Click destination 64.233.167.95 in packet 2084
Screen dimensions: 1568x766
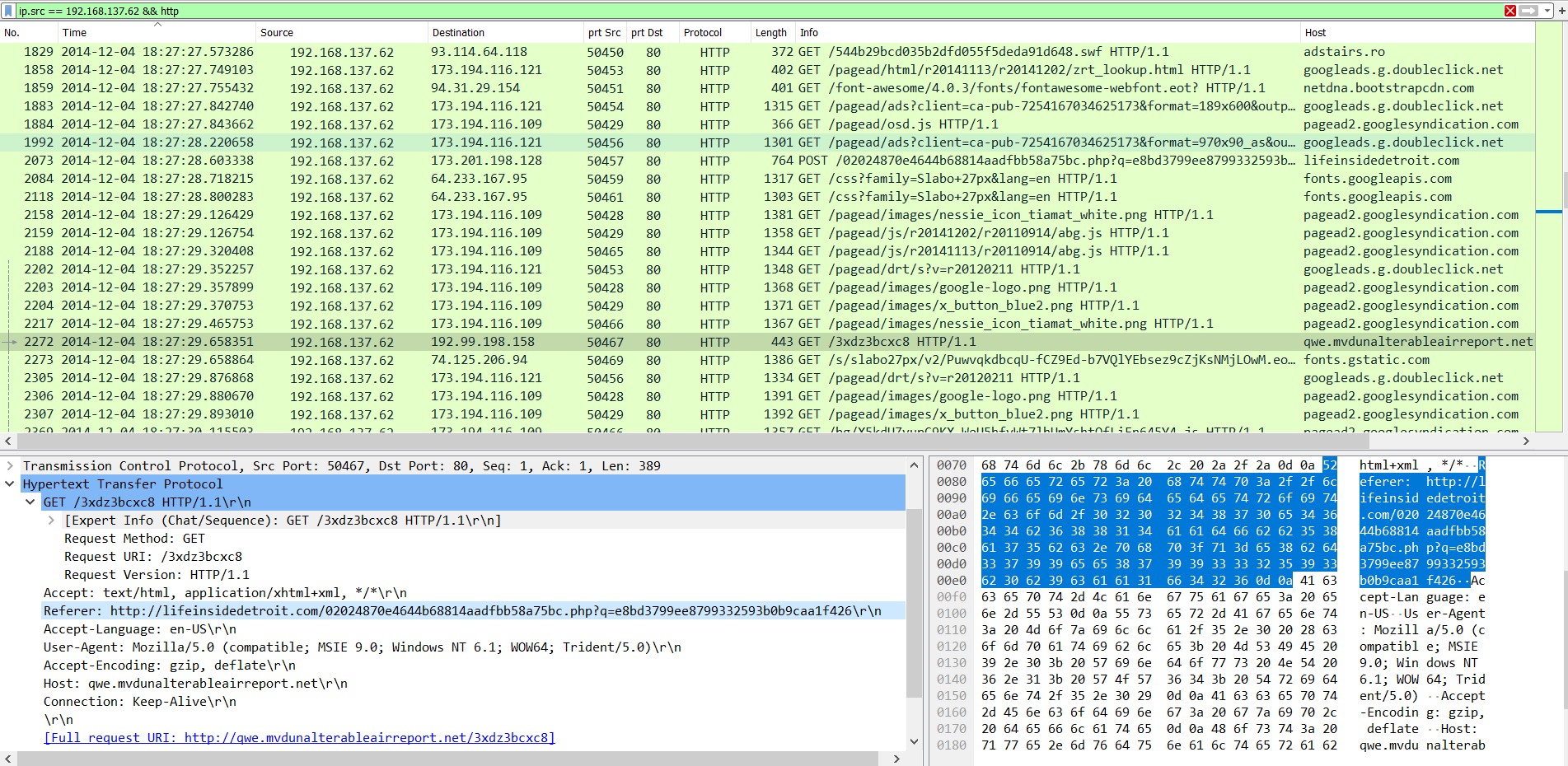click(479, 179)
